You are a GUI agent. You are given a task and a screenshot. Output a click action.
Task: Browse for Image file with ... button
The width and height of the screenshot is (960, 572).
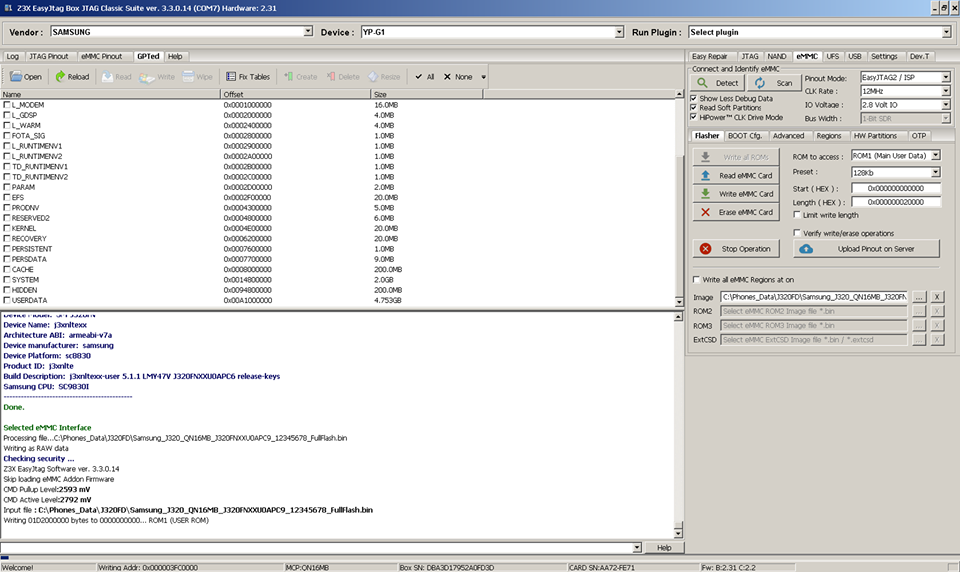[918, 296]
